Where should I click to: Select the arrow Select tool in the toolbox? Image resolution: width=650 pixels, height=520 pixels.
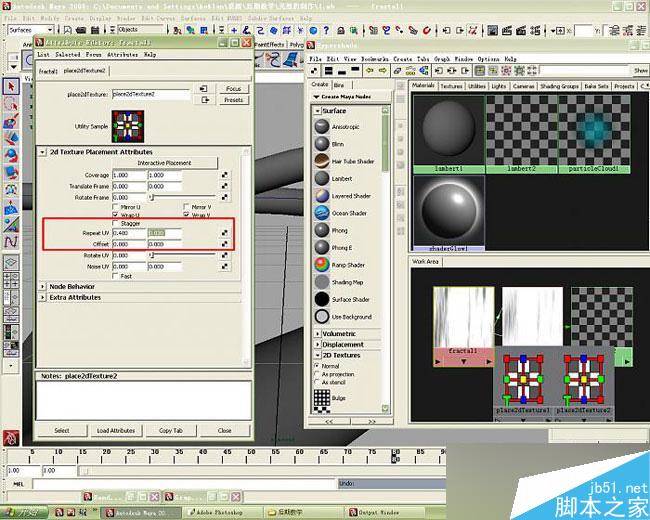pos(11,86)
